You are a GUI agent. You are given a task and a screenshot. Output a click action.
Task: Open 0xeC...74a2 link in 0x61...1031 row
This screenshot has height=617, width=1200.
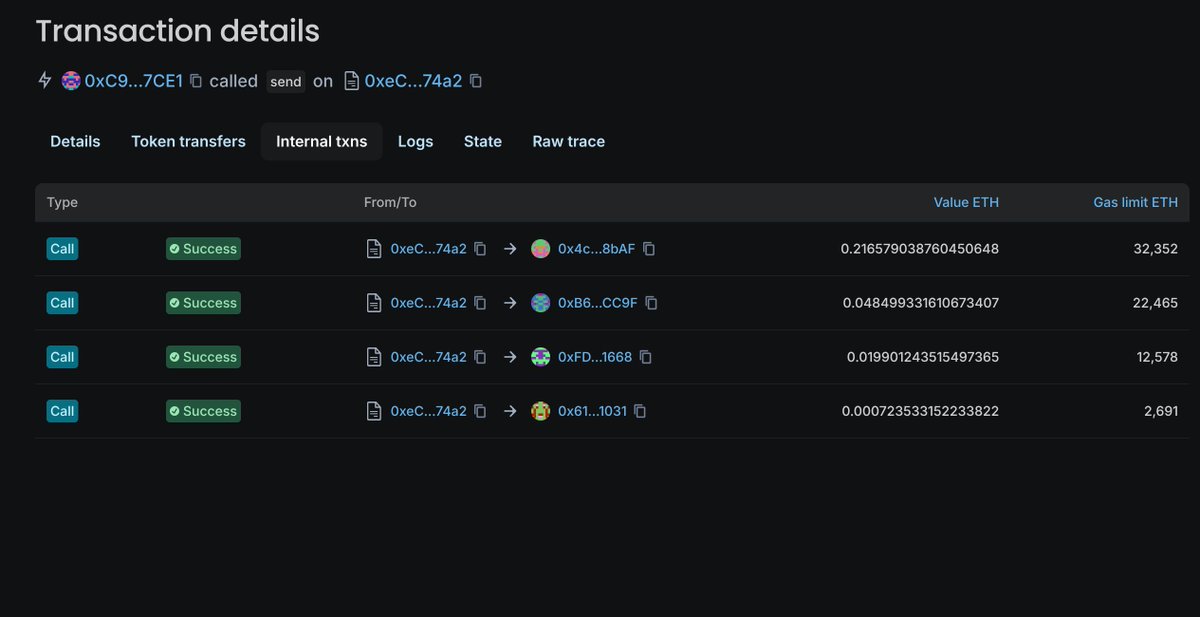click(x=429, y=411)
